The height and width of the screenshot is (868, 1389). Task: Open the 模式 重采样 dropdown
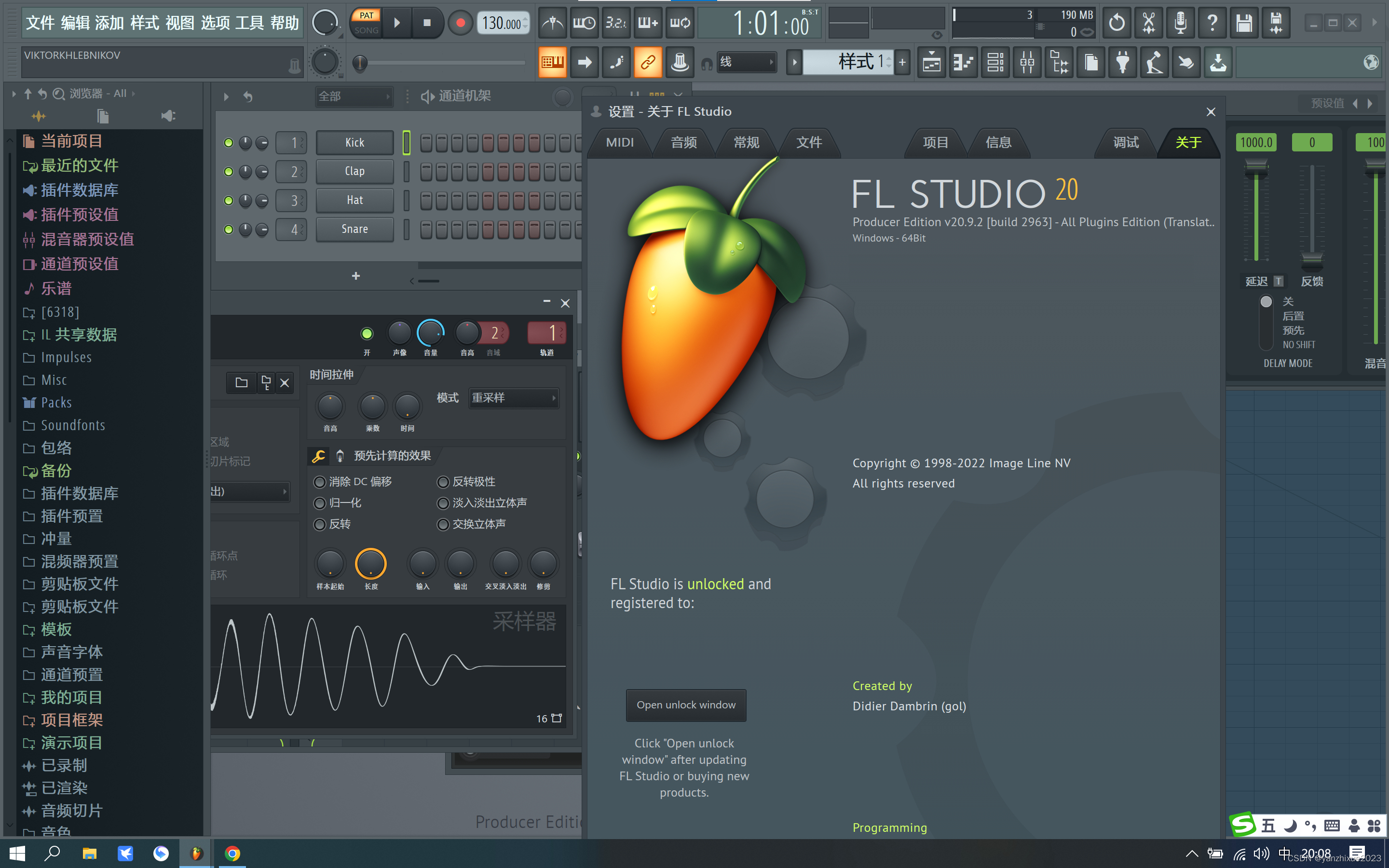(514, 398)
